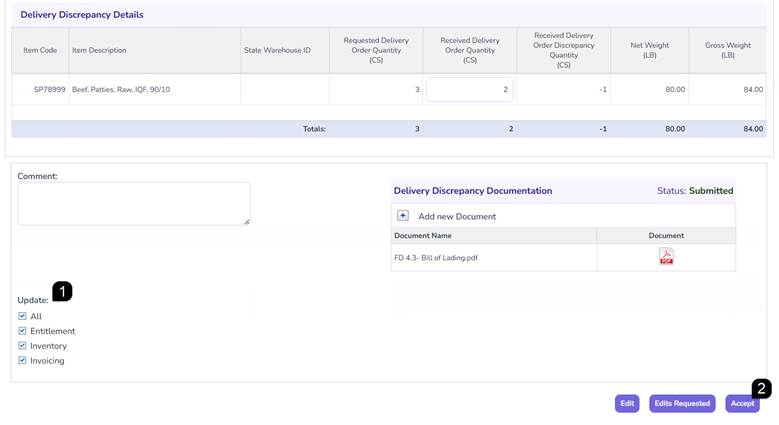Click the Net Weight (LB) column header
779x425 pixels.
tap(650, 50)
